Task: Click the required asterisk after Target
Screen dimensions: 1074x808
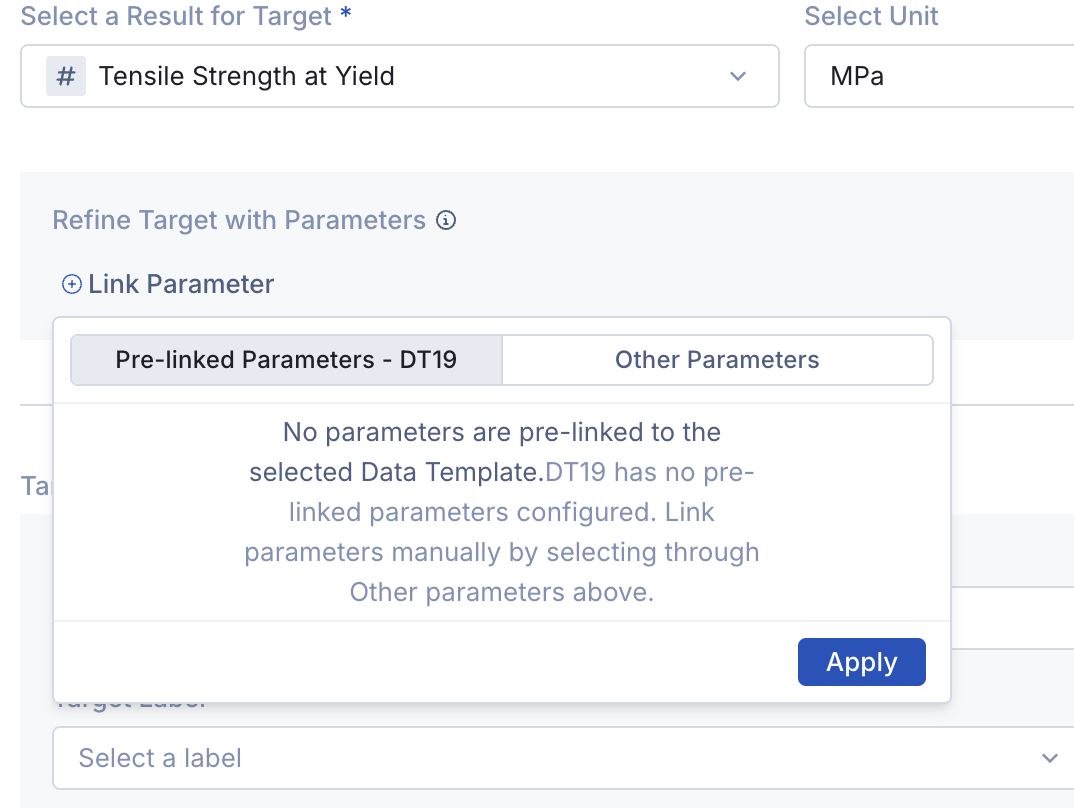Action: 346,12
